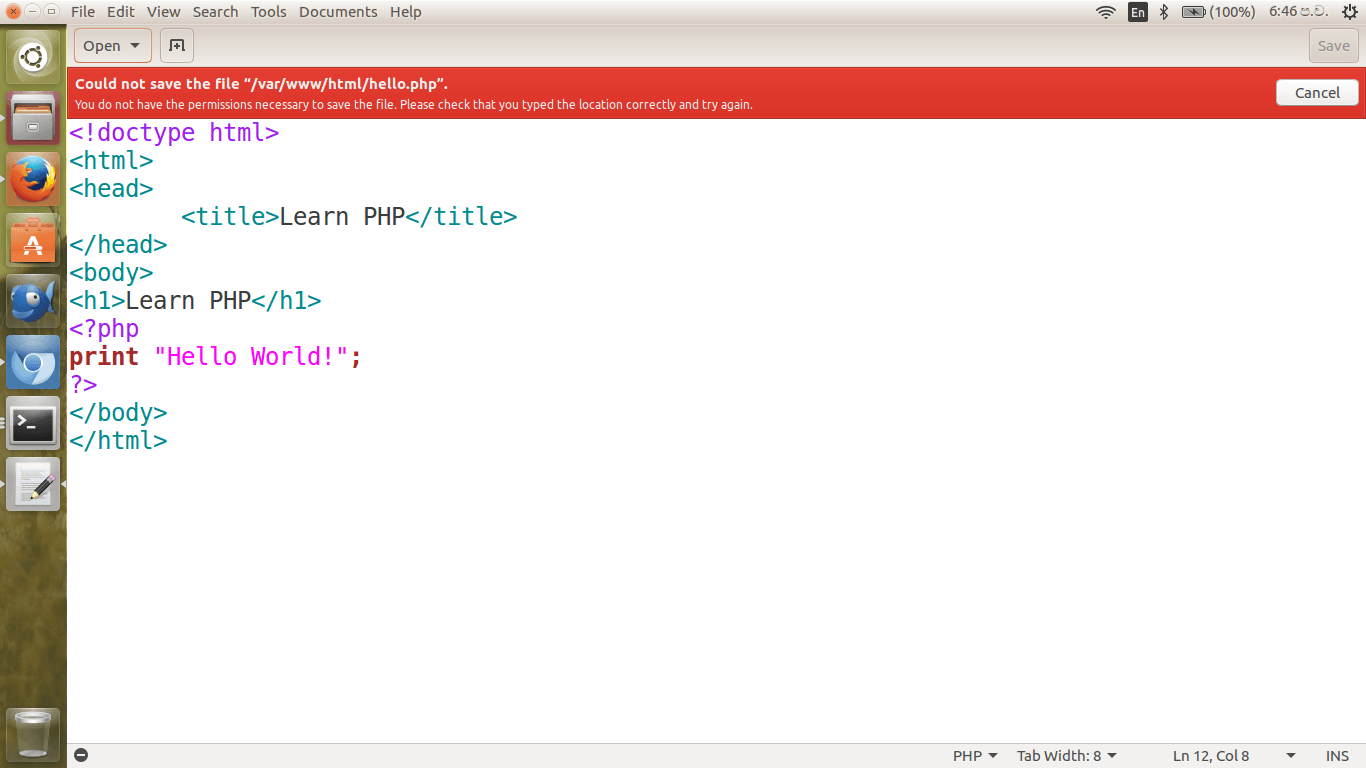Click the Bluetooth indicator in top panel
The height and width of the screenshot is (768, 1366).
pyautogui.click(x=1164, y=12)
